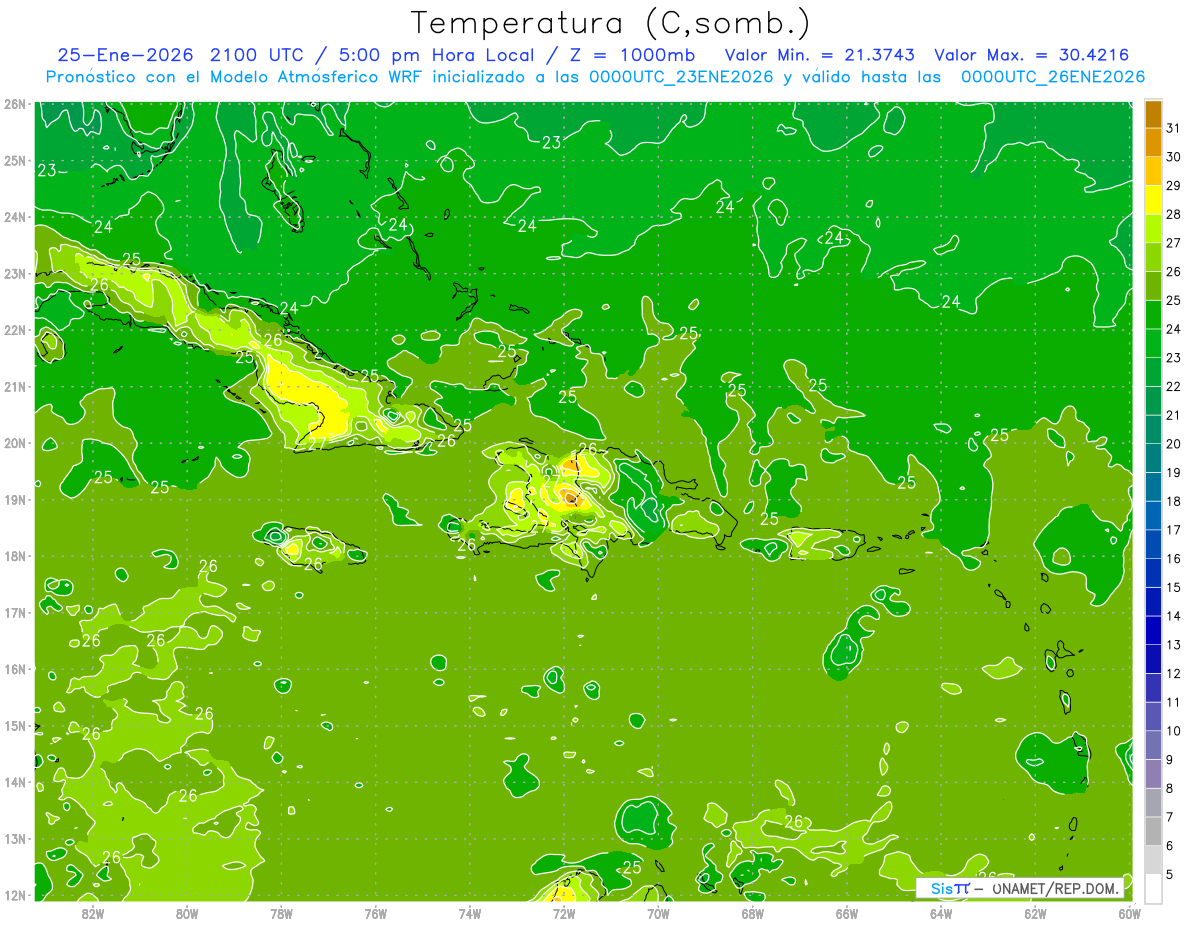
Task: Click the yellow legend swatch between 28 and 29
Action: coord(1153,199)
